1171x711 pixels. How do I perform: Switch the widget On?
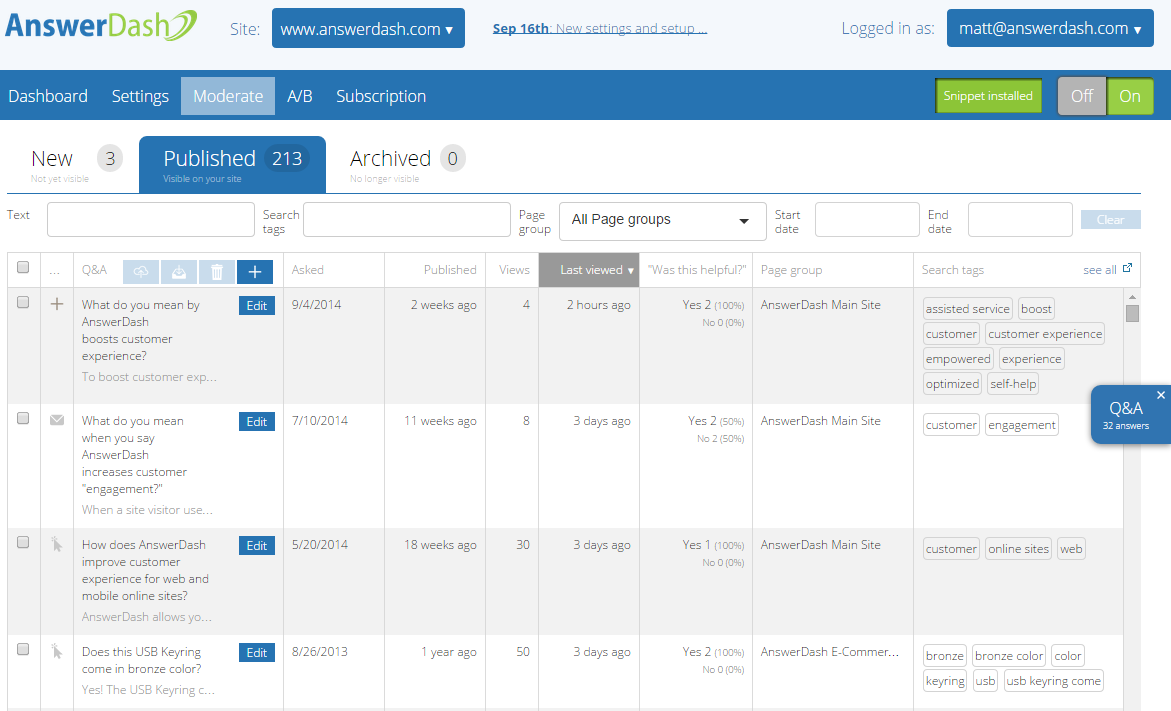(x=1129, y=96)
